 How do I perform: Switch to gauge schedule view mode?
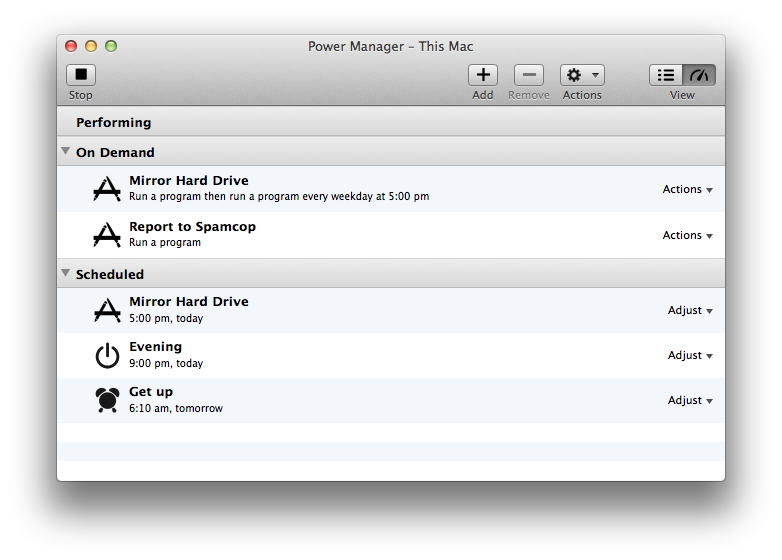click(x=699, y=75)
